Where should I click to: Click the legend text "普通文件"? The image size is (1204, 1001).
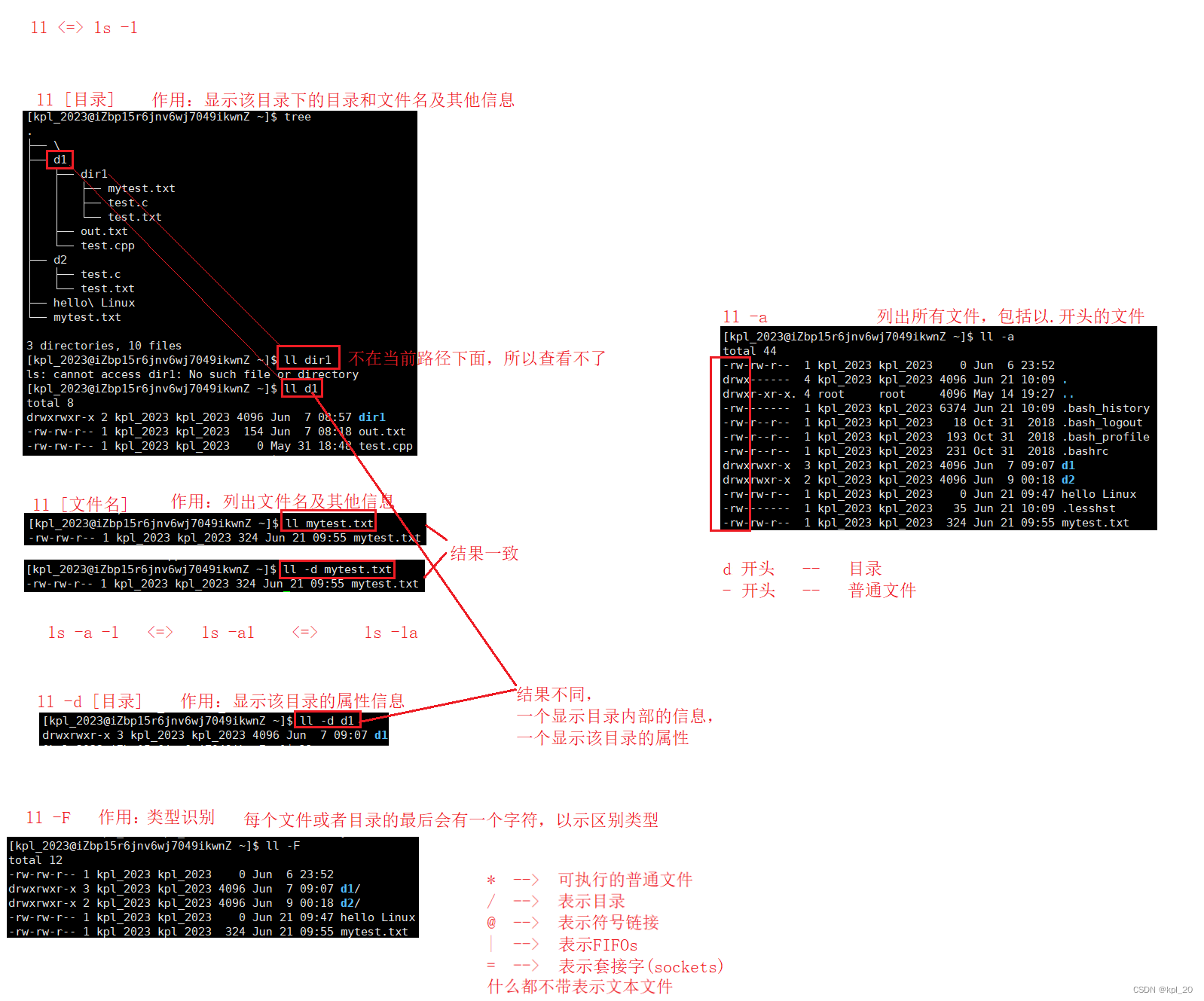tap(882, 591)
